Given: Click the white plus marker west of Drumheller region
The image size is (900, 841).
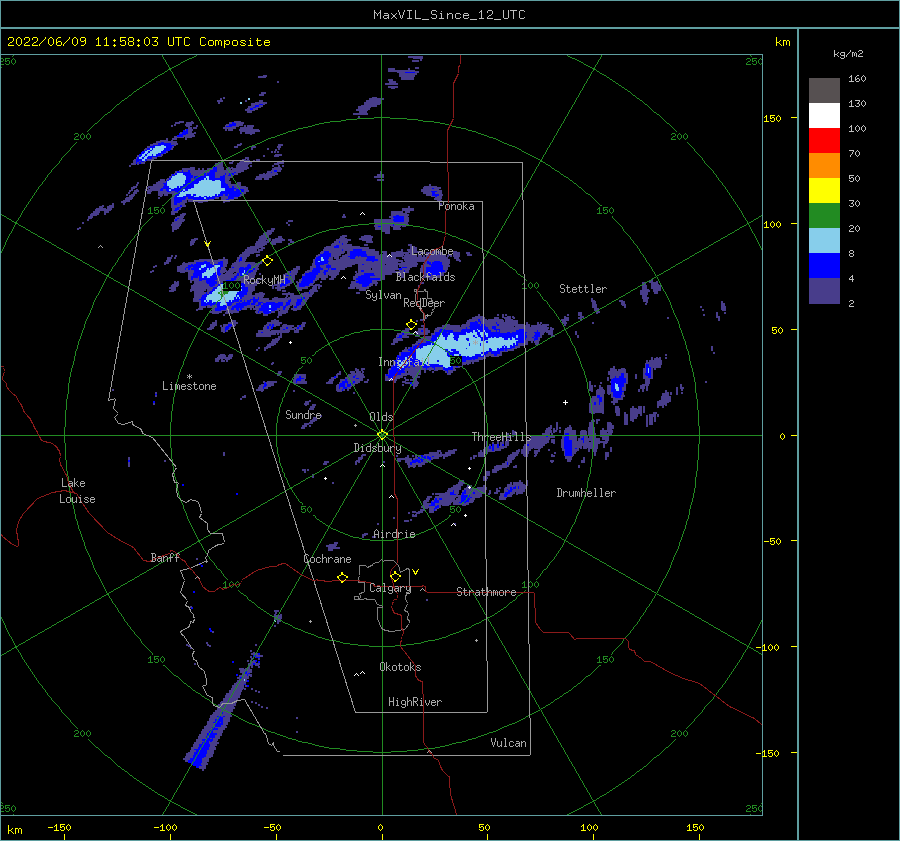Looking at the screenshot, I should (565, 402).
